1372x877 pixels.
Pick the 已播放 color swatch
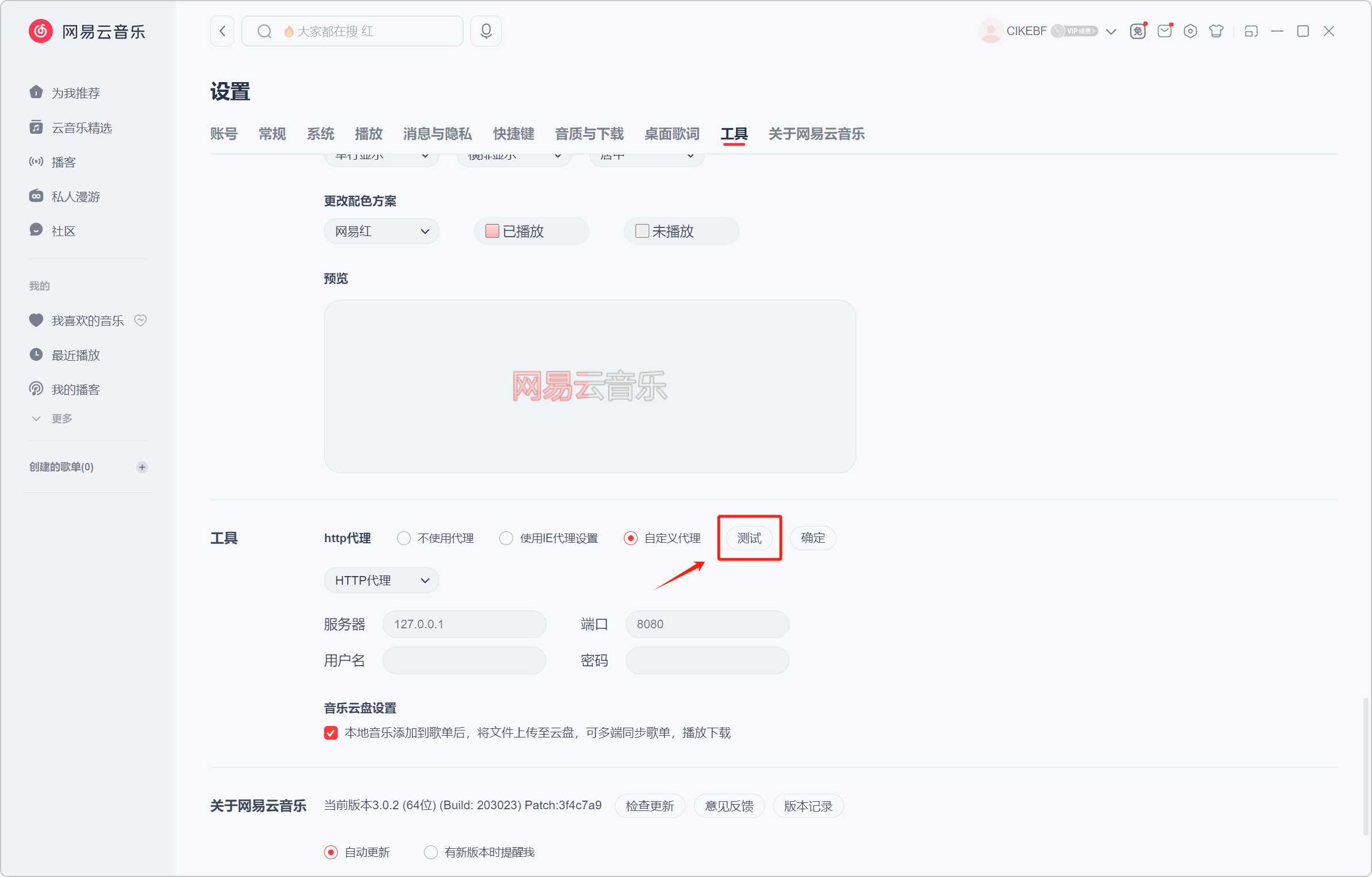click(x=492, y=231)
